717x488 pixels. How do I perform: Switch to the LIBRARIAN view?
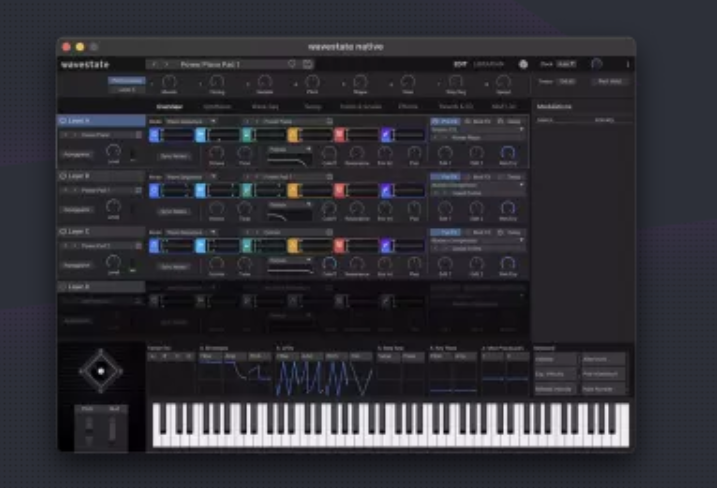coord(488,64)
